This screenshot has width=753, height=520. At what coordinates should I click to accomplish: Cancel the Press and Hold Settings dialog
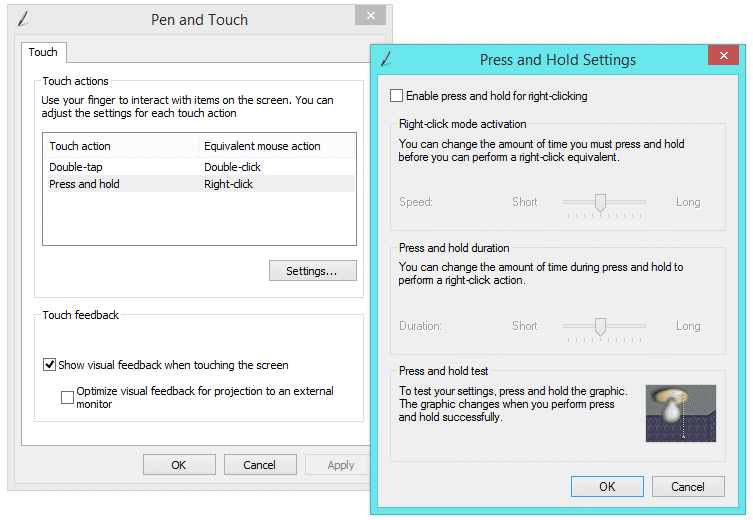coord(688,486)
